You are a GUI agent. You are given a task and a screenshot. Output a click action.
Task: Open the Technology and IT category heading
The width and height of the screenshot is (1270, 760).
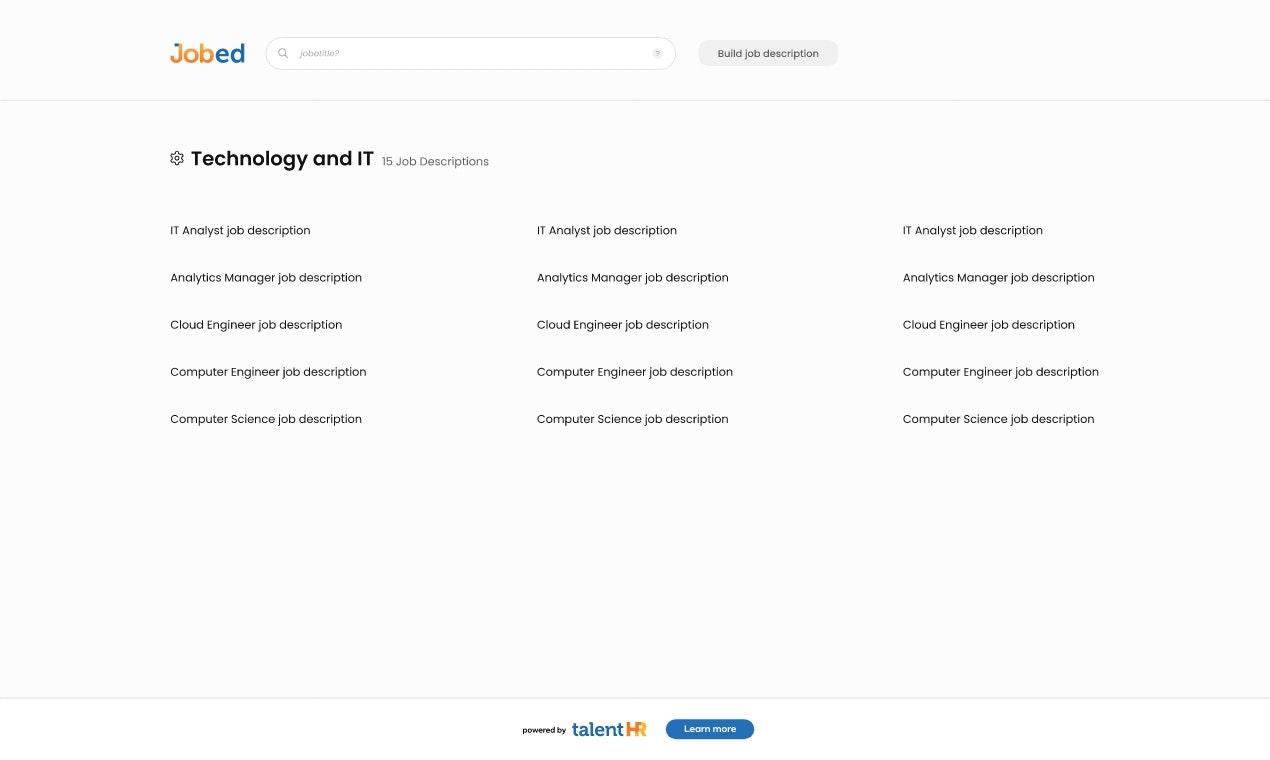click(282, 159)
